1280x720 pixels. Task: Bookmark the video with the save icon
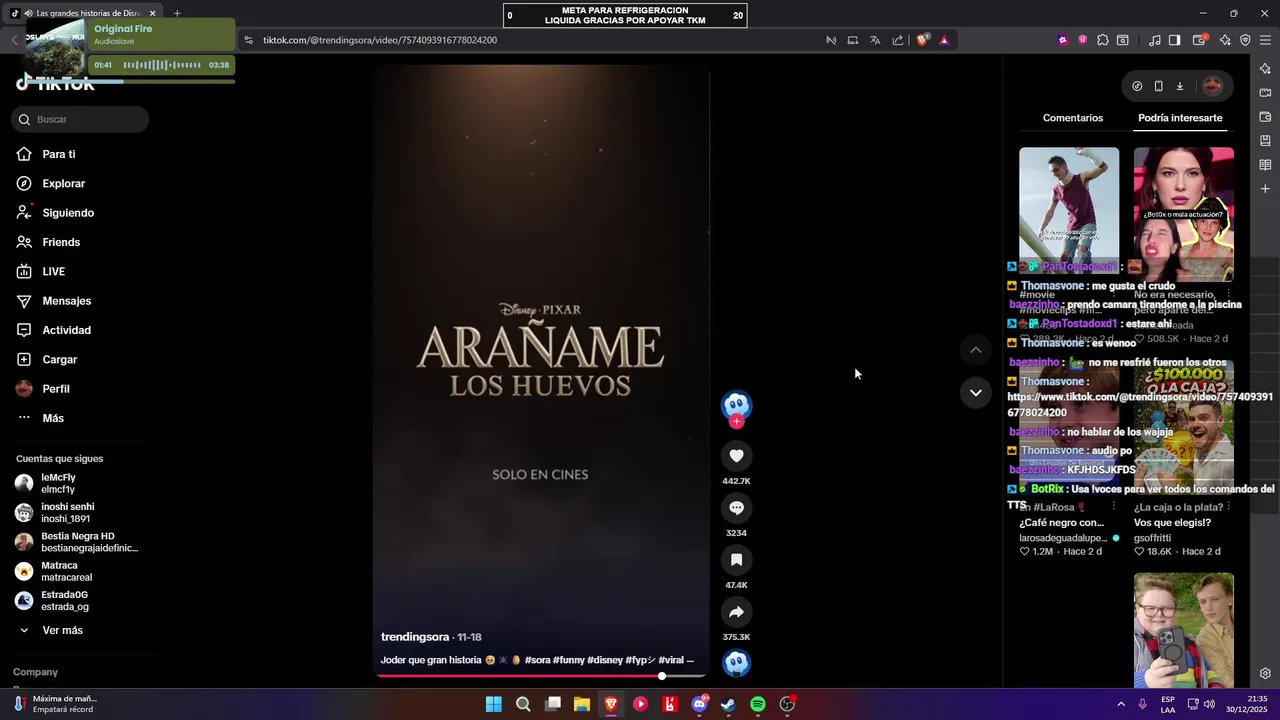click(736, 560)
